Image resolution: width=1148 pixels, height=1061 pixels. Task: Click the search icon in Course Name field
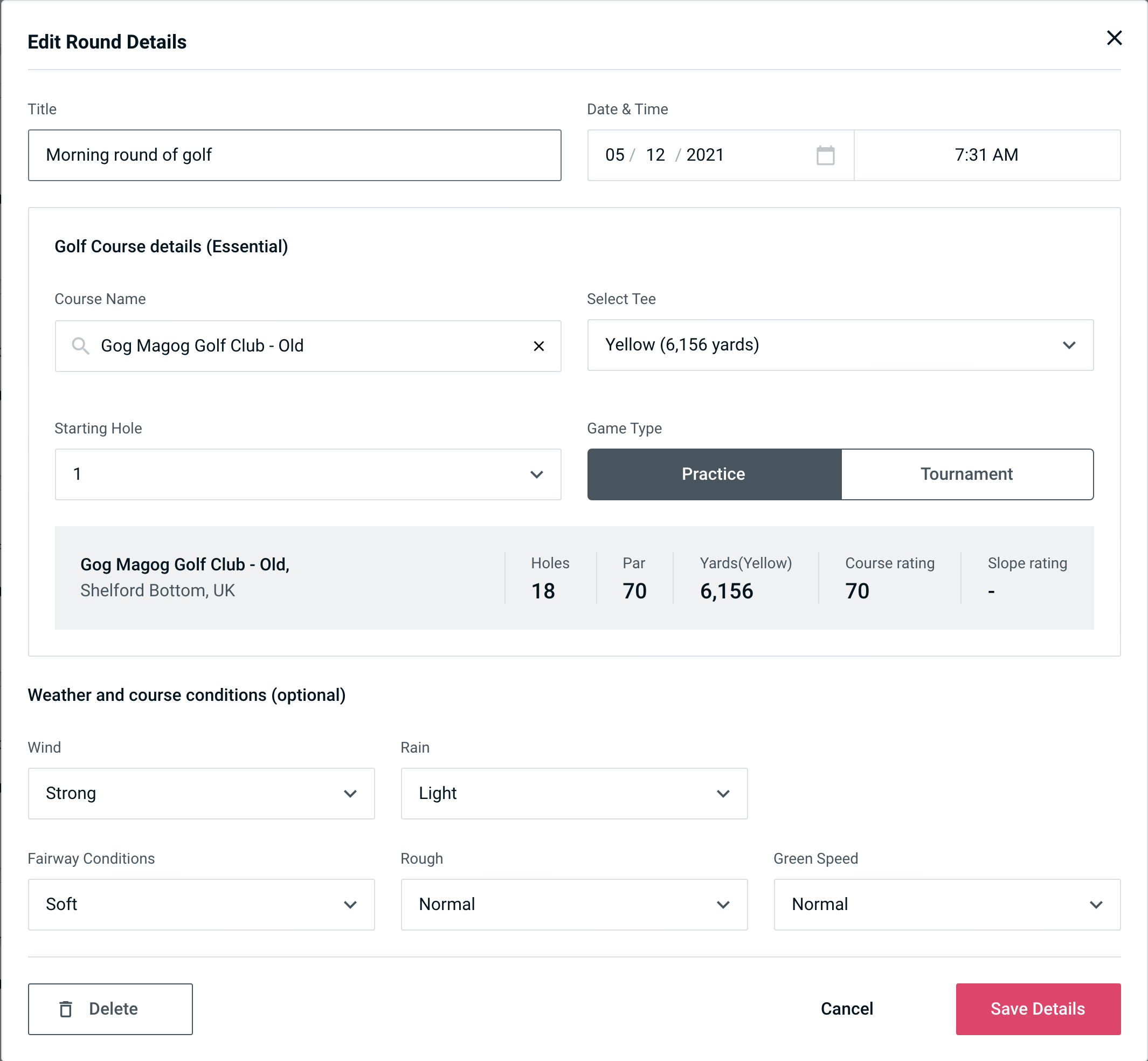(x=81, y=346)
